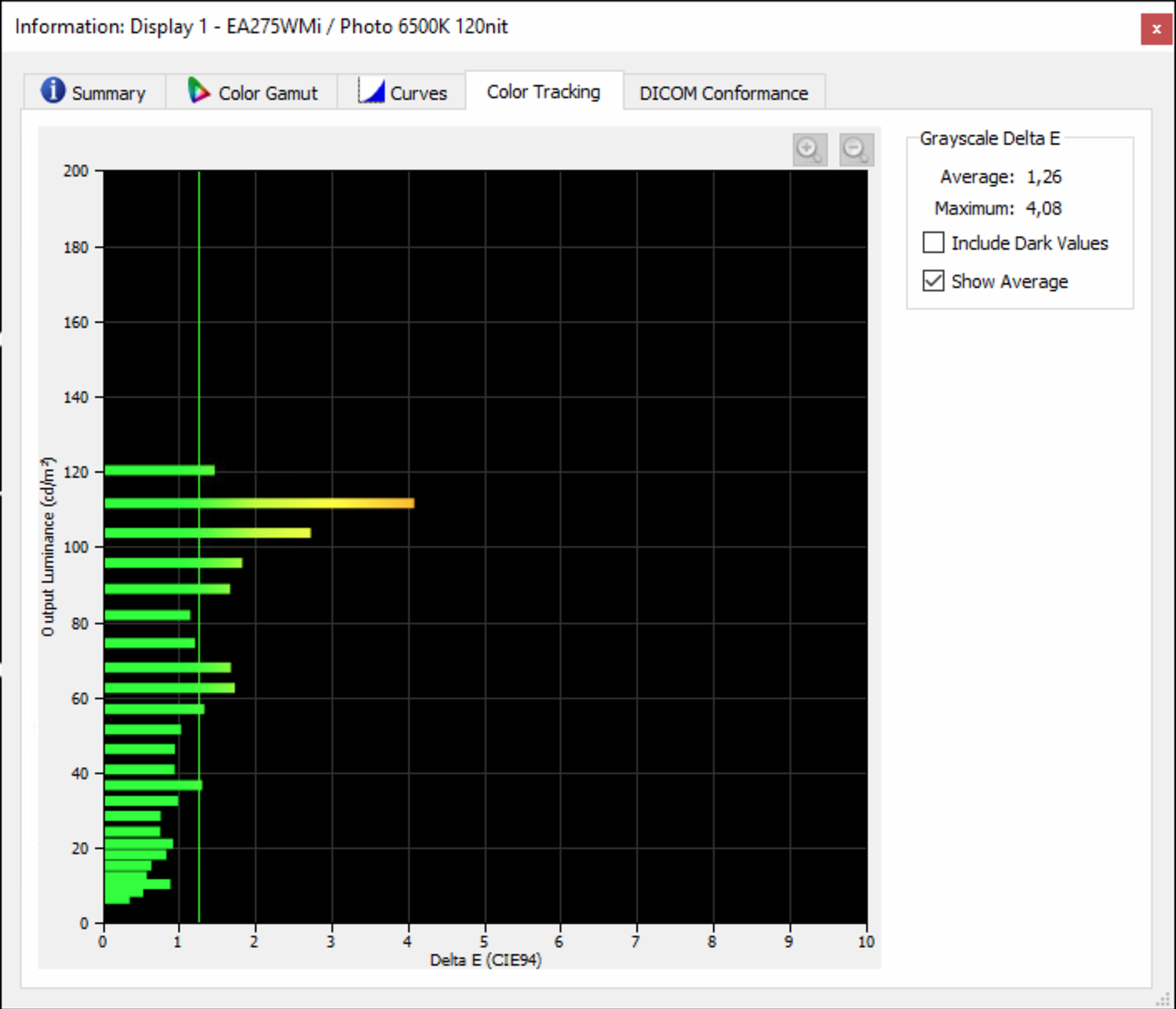Click the Average value 1,26
Viewport: 1176px width, 1009px height.
click(1044, 176)
